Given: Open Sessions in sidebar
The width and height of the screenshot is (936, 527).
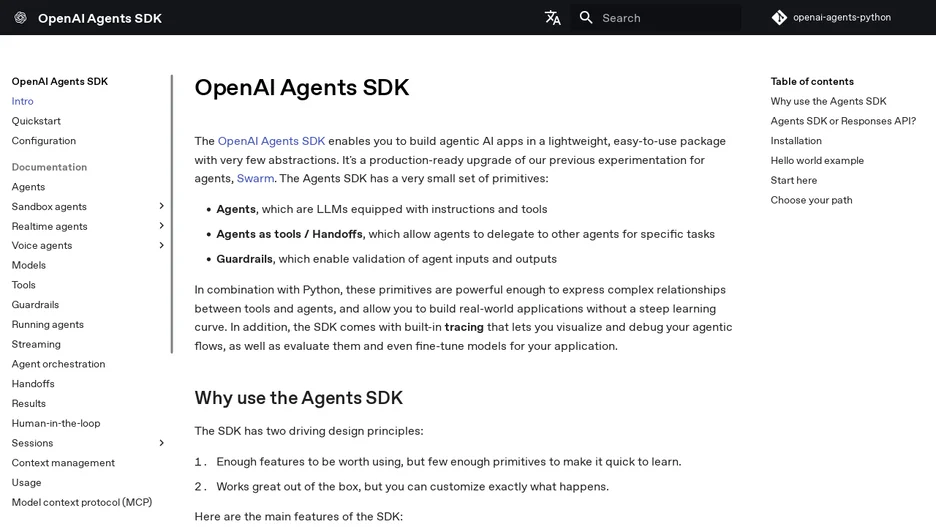Looking at the screenshot, I should coord(32,443).
